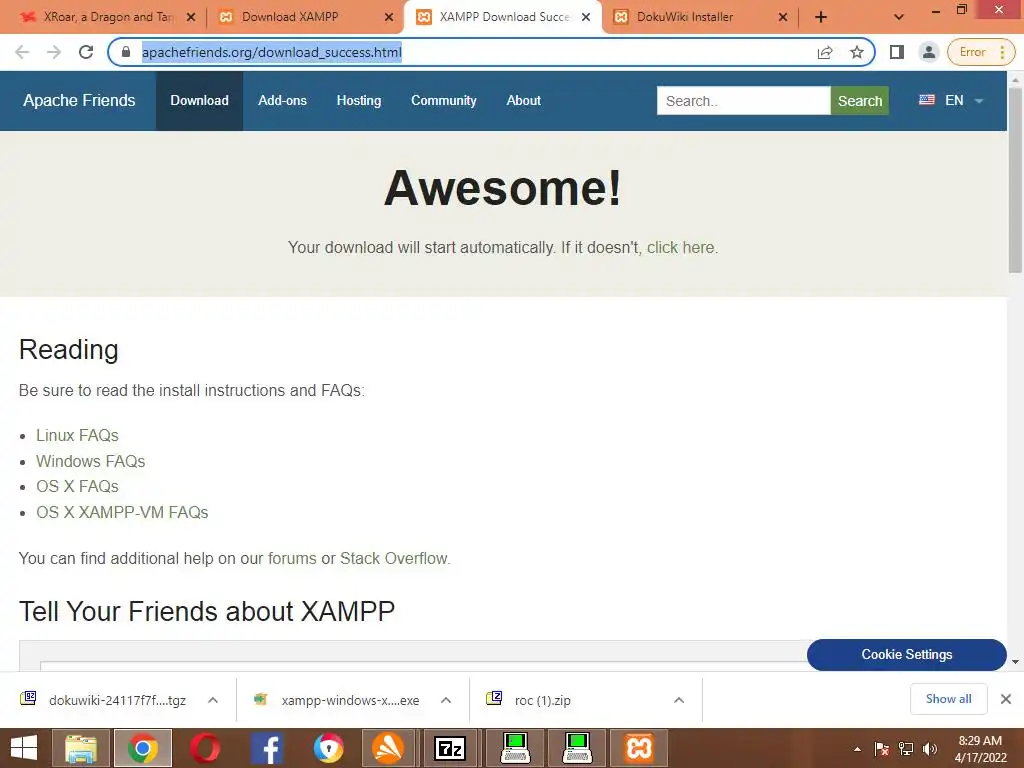
Task: Expand the EN language dropdown
Action: (x=951, y=101)
